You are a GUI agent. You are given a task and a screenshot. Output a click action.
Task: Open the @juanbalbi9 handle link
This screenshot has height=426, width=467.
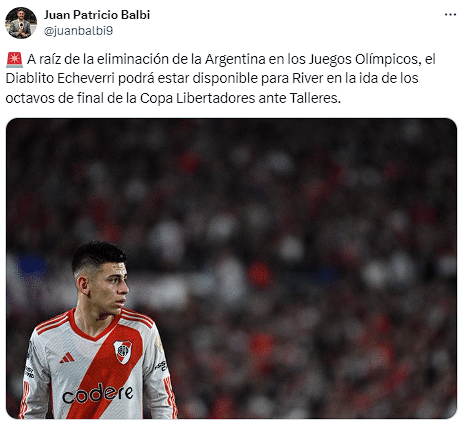point(79,31)
